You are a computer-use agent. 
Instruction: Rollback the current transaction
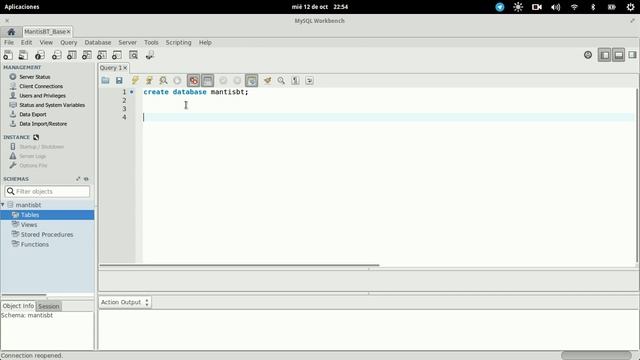pos(237,80)
